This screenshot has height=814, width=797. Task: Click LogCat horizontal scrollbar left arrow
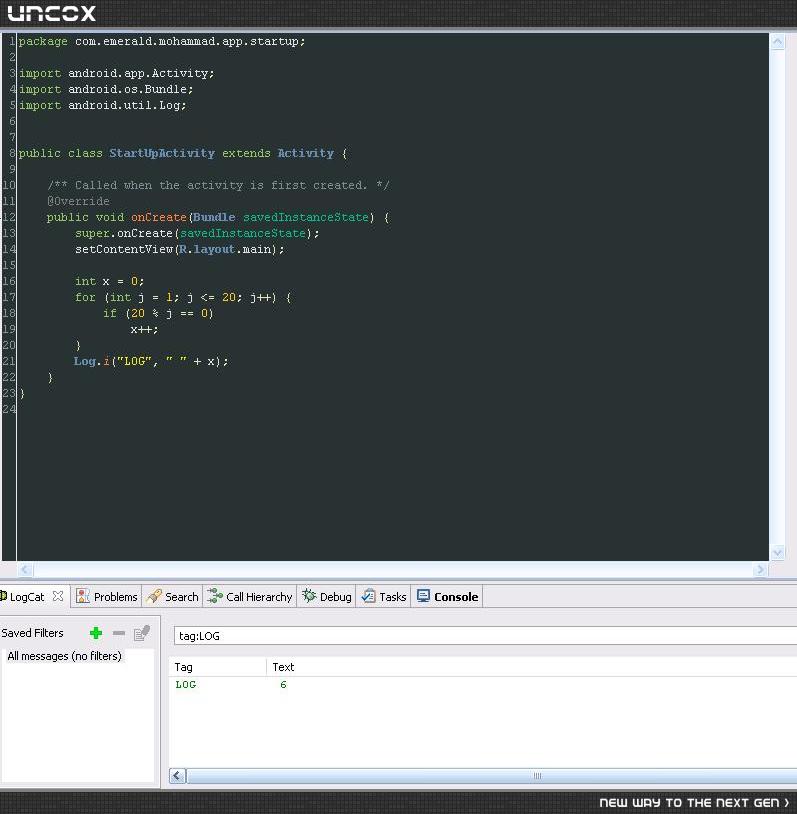click(x=177, y=776)
